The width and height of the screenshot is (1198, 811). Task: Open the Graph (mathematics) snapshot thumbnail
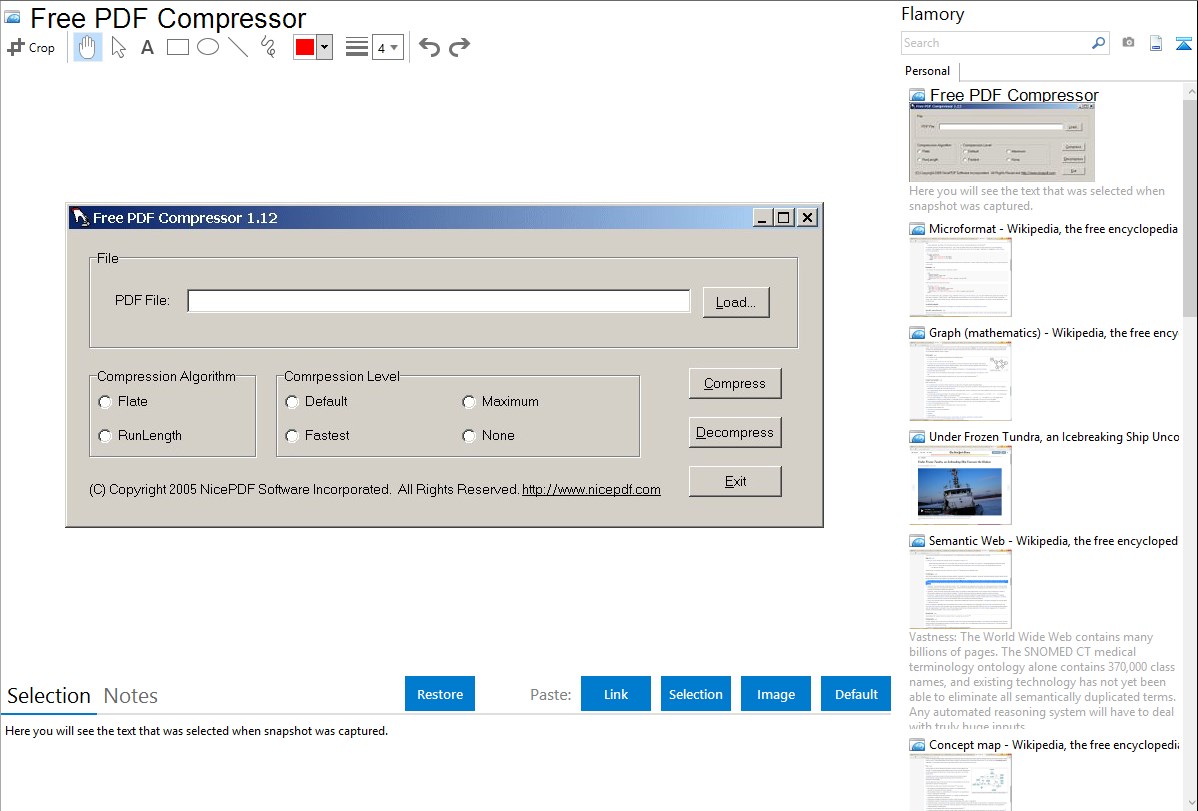coord(960,381)
